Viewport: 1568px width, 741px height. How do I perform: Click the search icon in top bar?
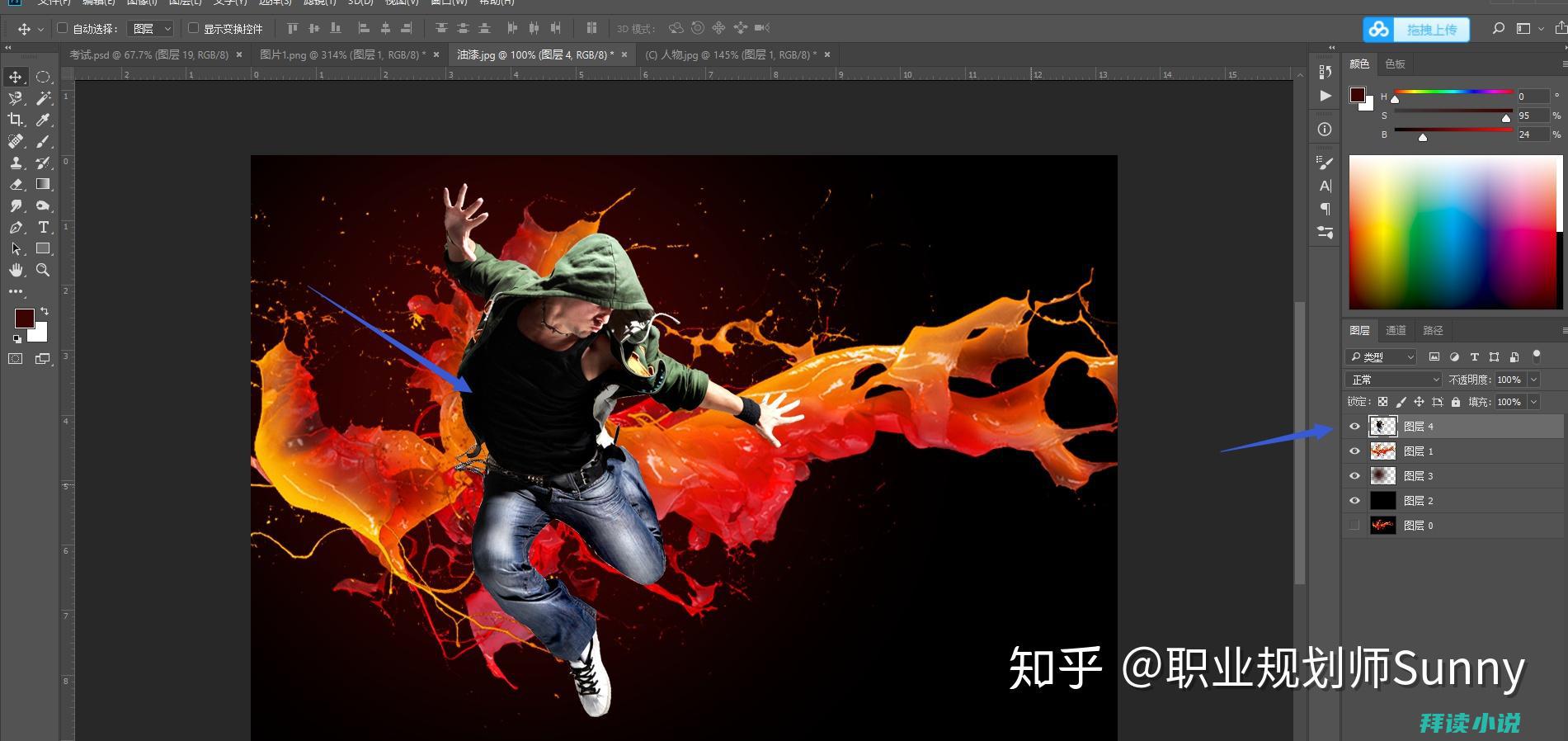[x=1498, y=29]
